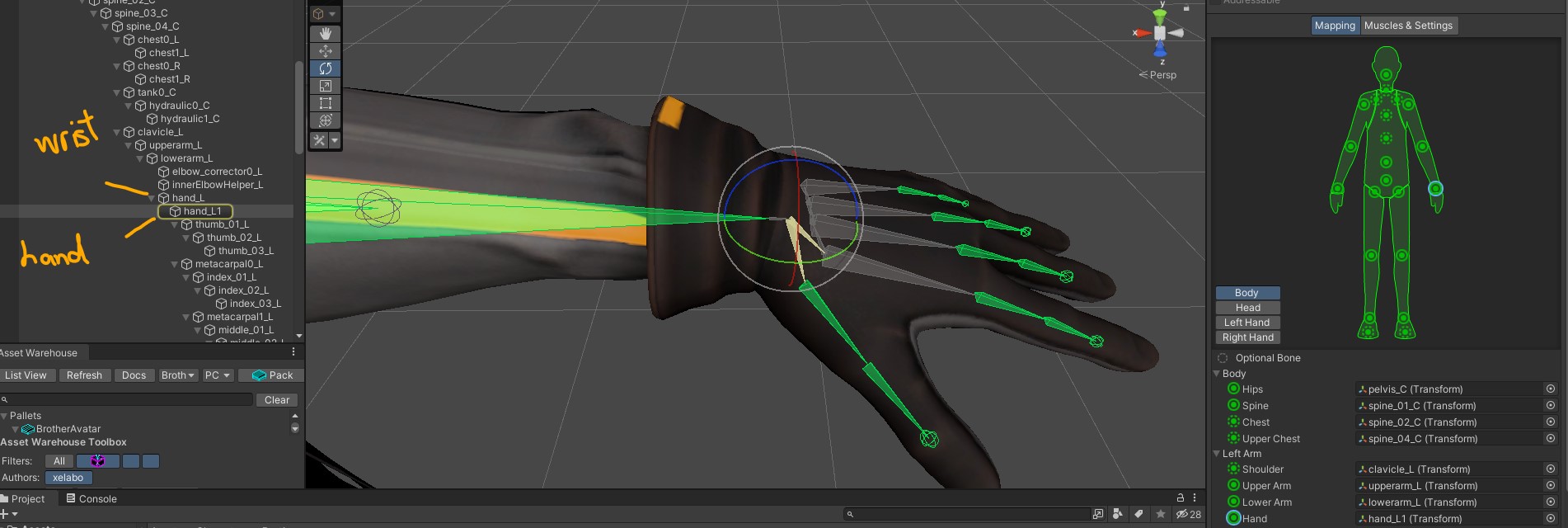The height and width of the screenshot is (528, 1568).
Task: Open object picker for Shoulder field
Action: click(x=1550, y=469)
